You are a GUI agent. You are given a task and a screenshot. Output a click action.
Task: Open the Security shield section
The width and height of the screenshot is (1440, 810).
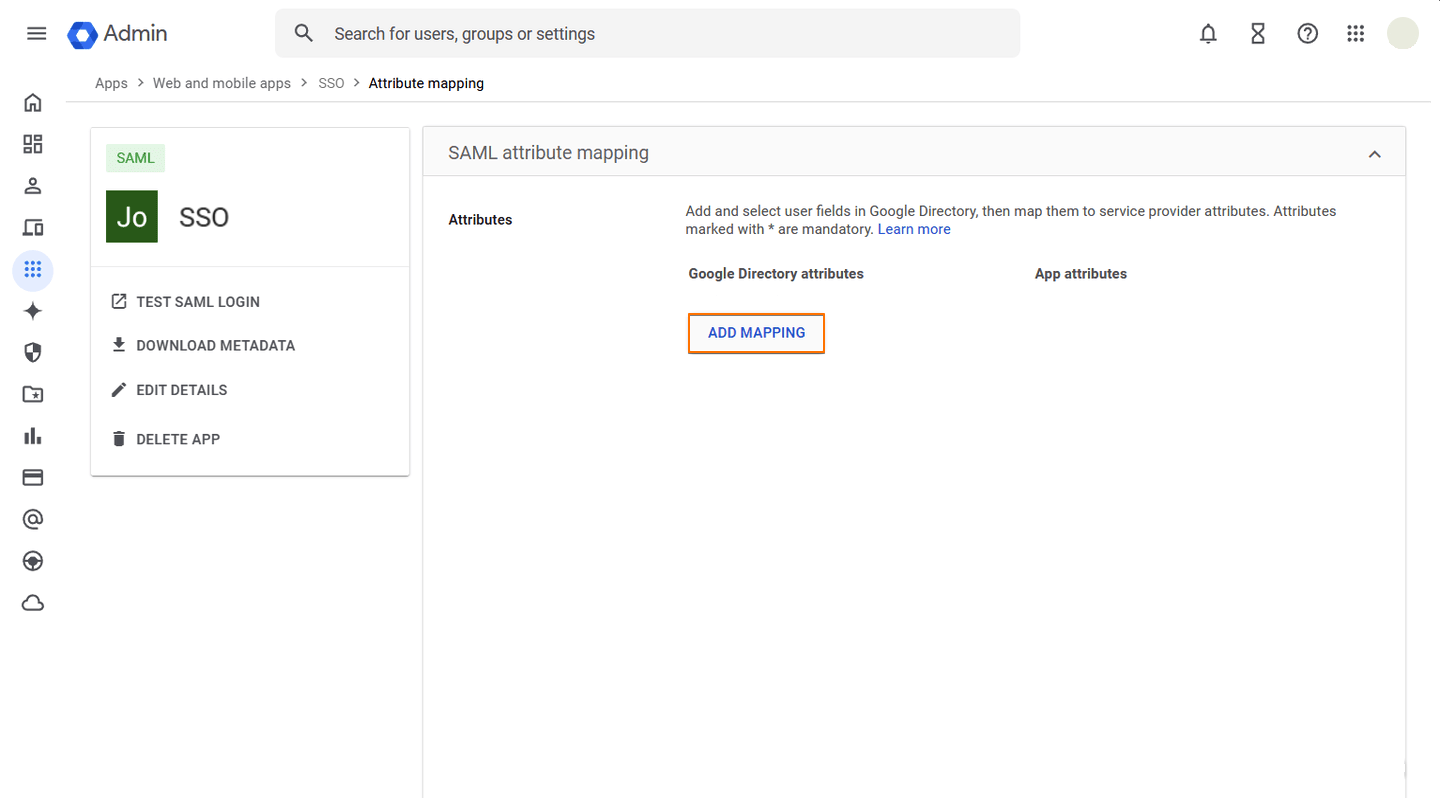[32, 352]
